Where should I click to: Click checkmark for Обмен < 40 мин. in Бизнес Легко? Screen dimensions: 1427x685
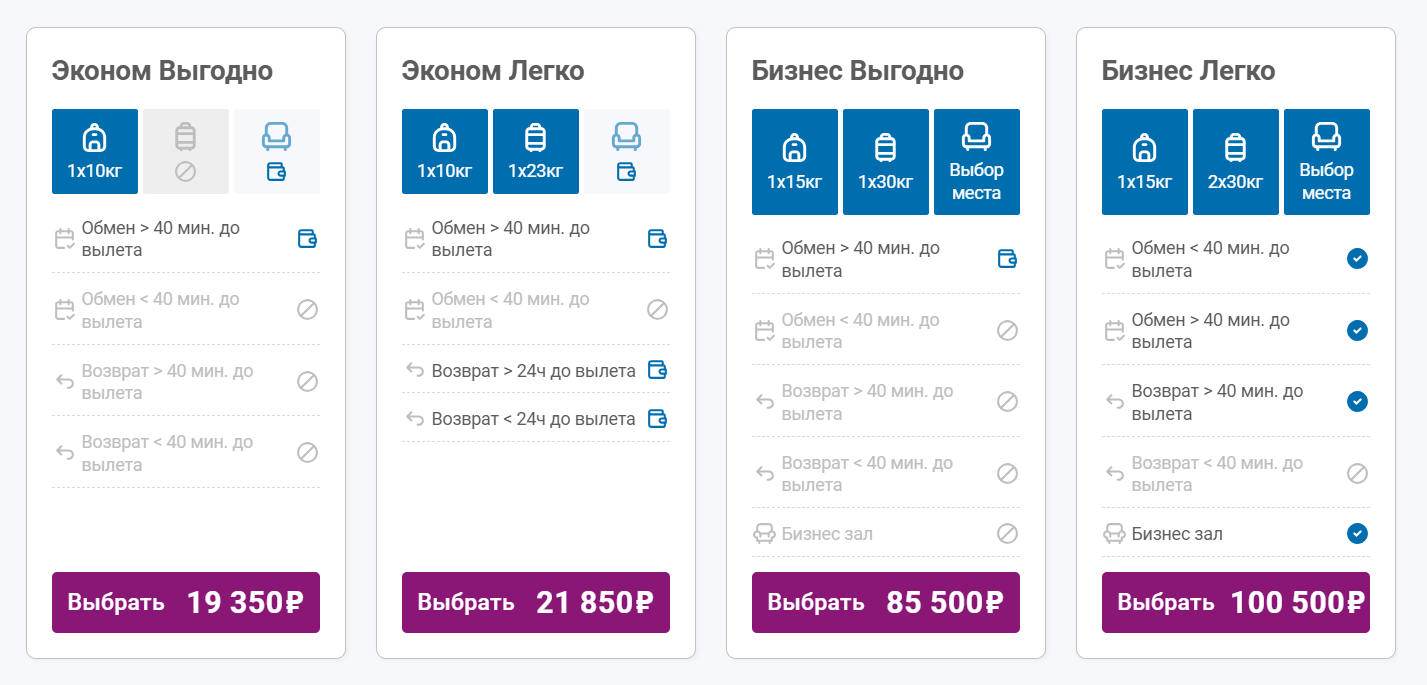[1357, 259]
